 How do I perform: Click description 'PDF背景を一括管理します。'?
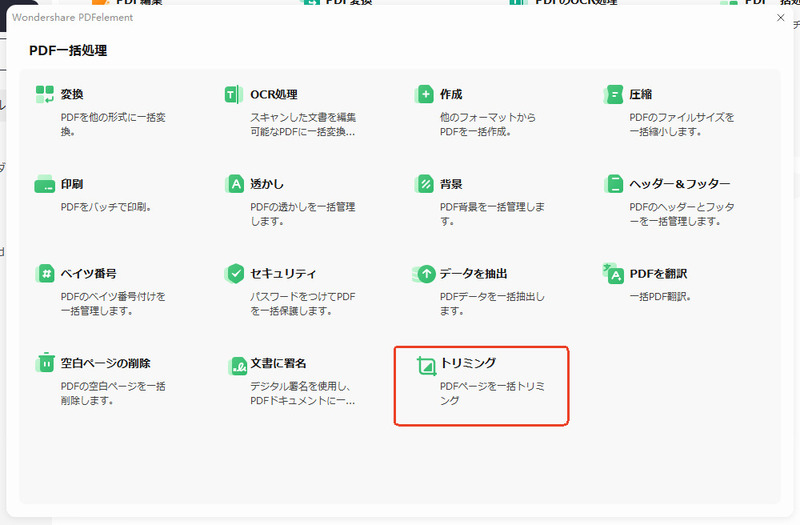coord(492,214)
